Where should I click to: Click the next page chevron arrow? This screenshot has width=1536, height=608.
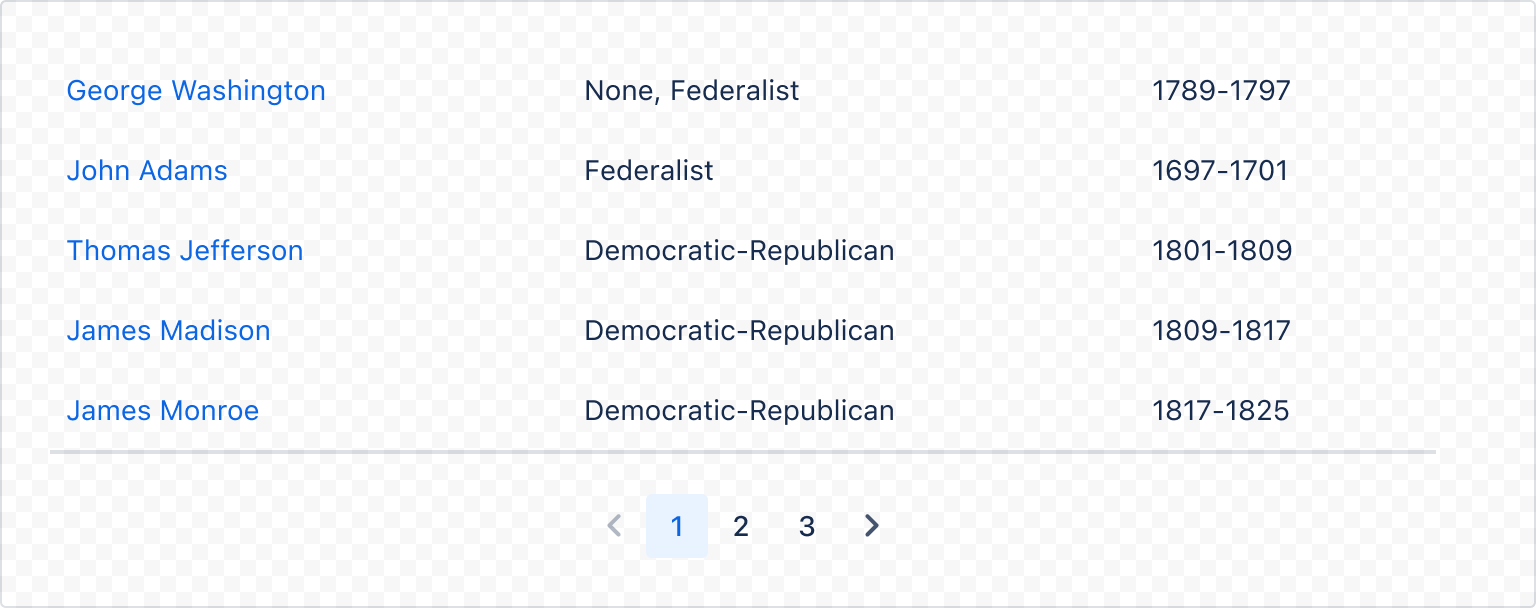[870, 525]
